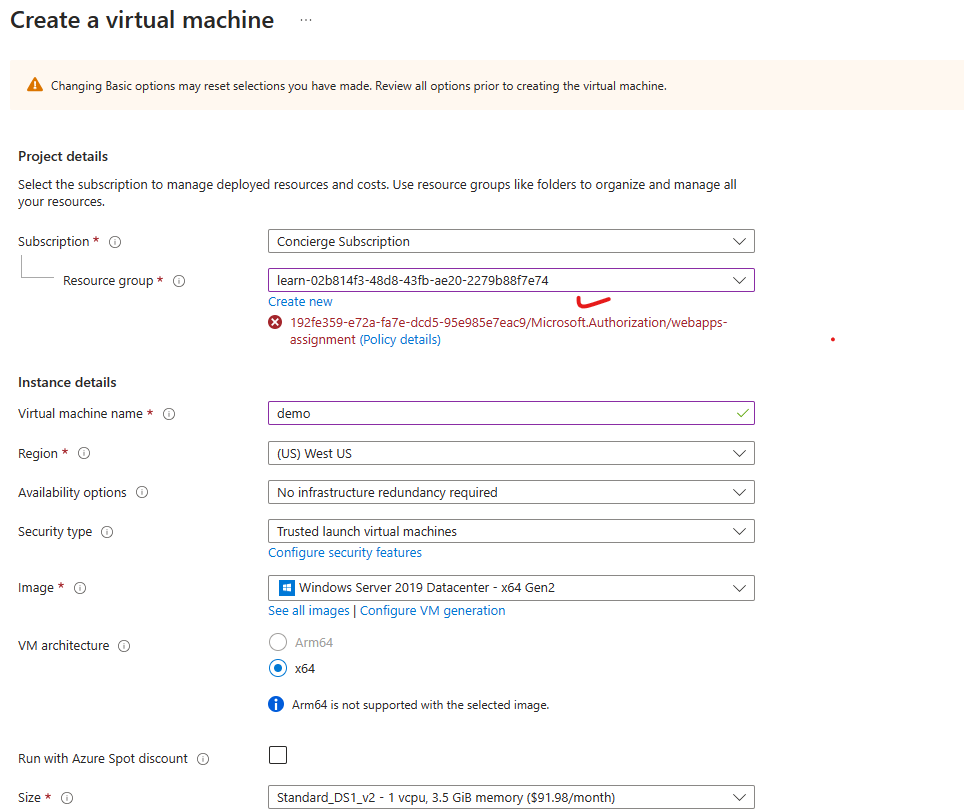Open the ellipsis menu beside page title

(306, 20)
